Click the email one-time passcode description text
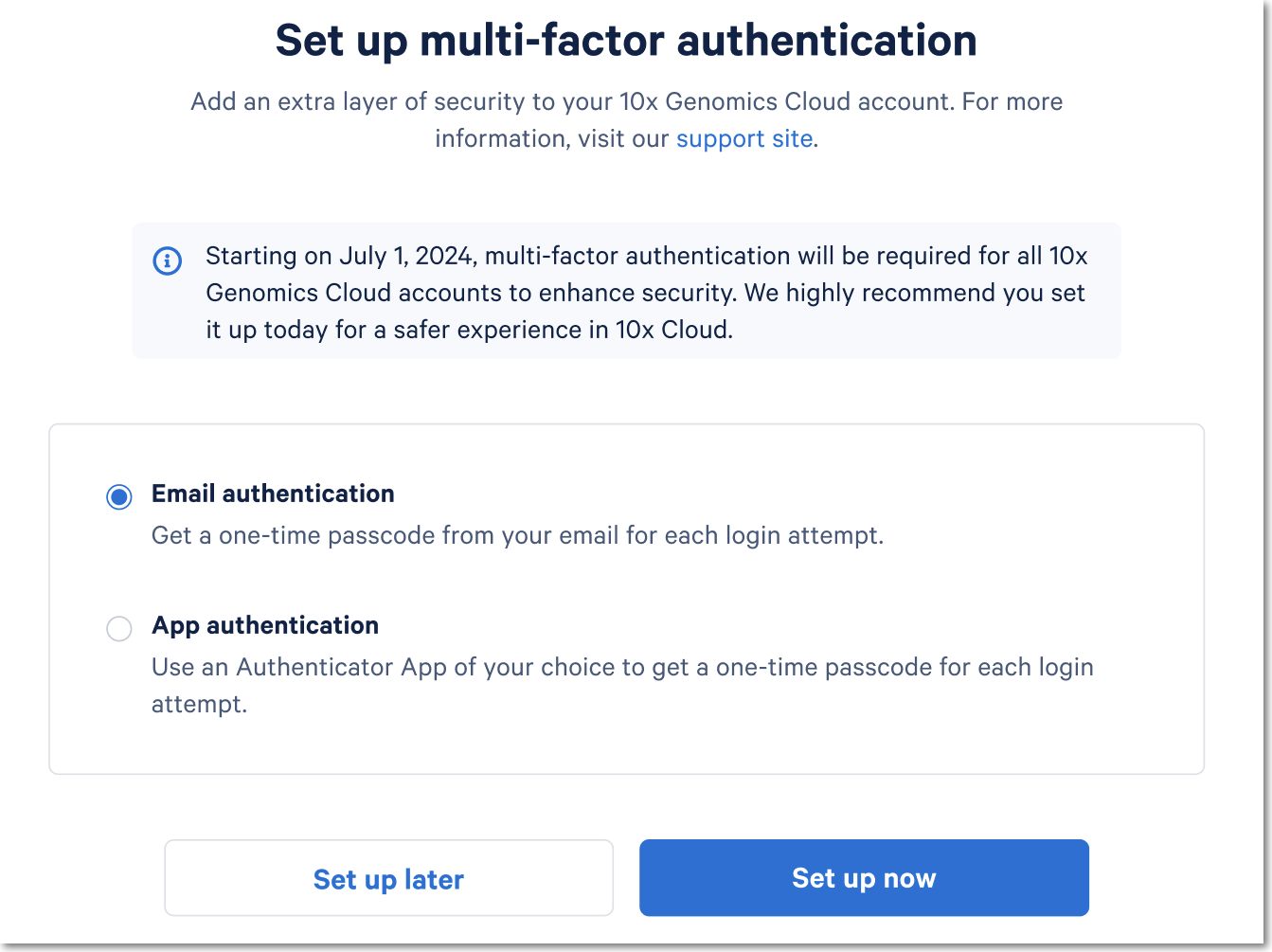The image size is (1272, 952). [517, 535]
